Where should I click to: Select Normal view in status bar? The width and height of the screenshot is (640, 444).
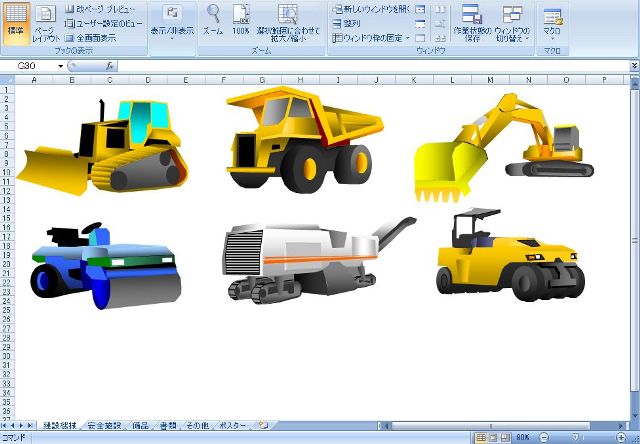[x=481, y=438]
